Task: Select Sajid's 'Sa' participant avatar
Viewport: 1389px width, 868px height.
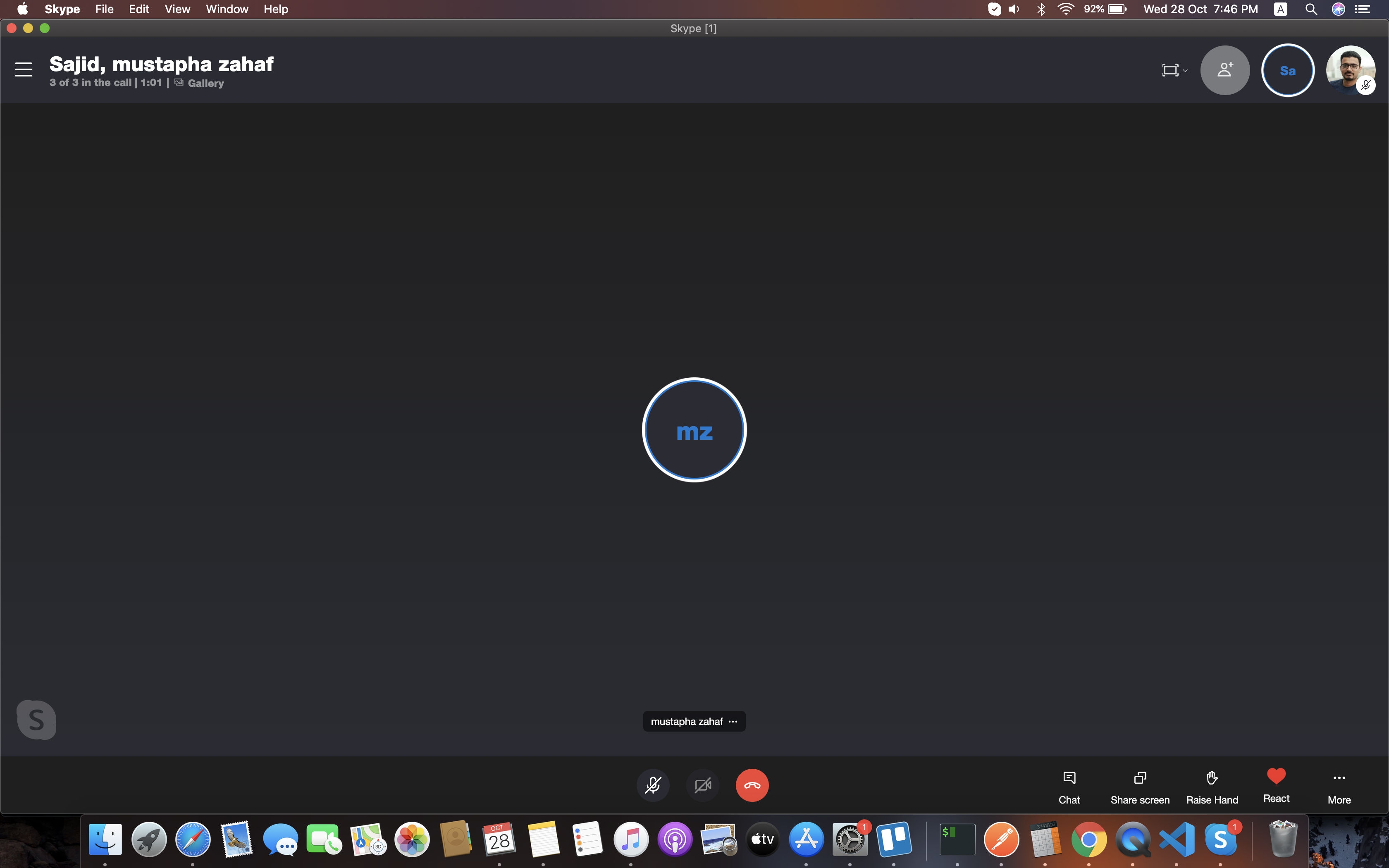Action: [1287, 70]
